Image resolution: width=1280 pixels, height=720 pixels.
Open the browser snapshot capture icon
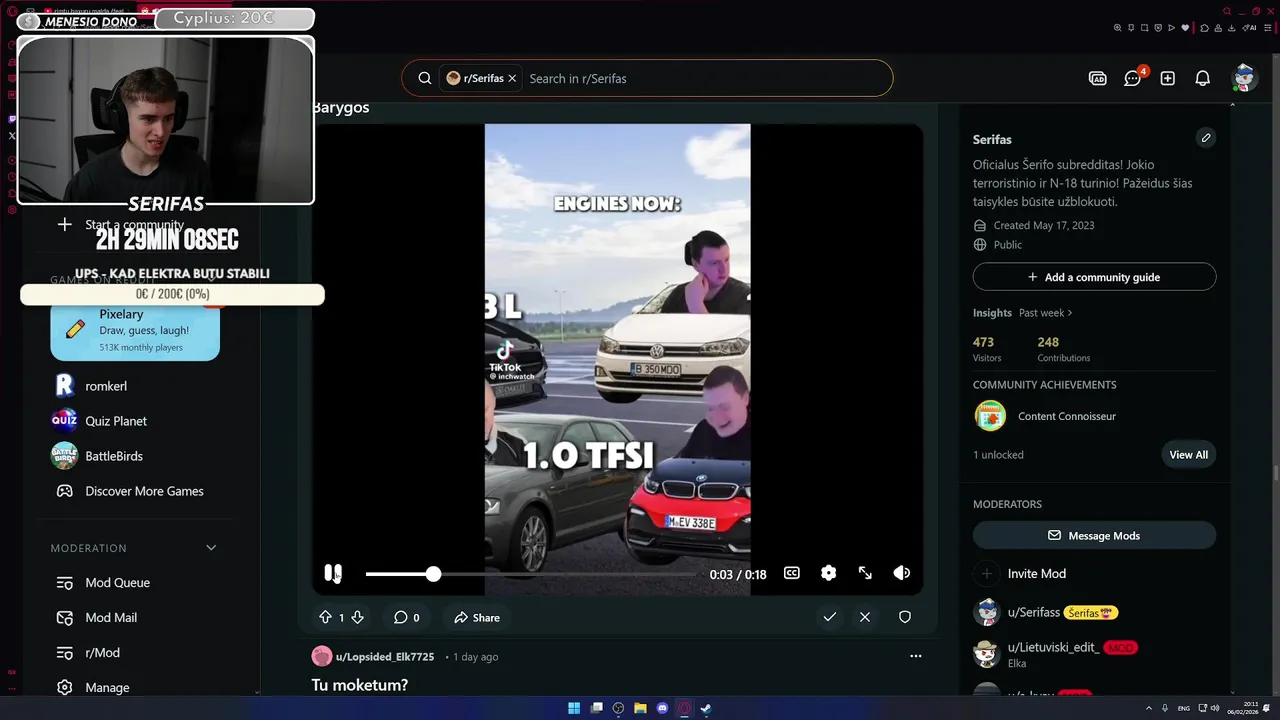[1145, 28]
